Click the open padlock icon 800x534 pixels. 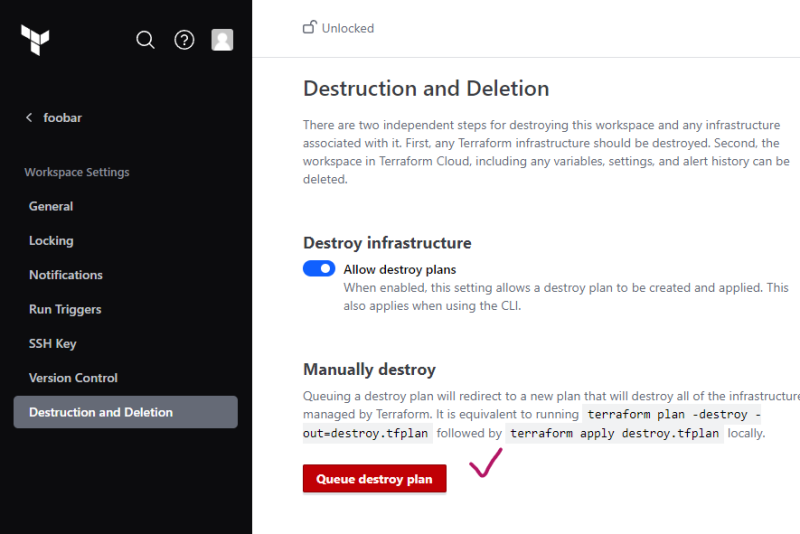coord(310,28)
